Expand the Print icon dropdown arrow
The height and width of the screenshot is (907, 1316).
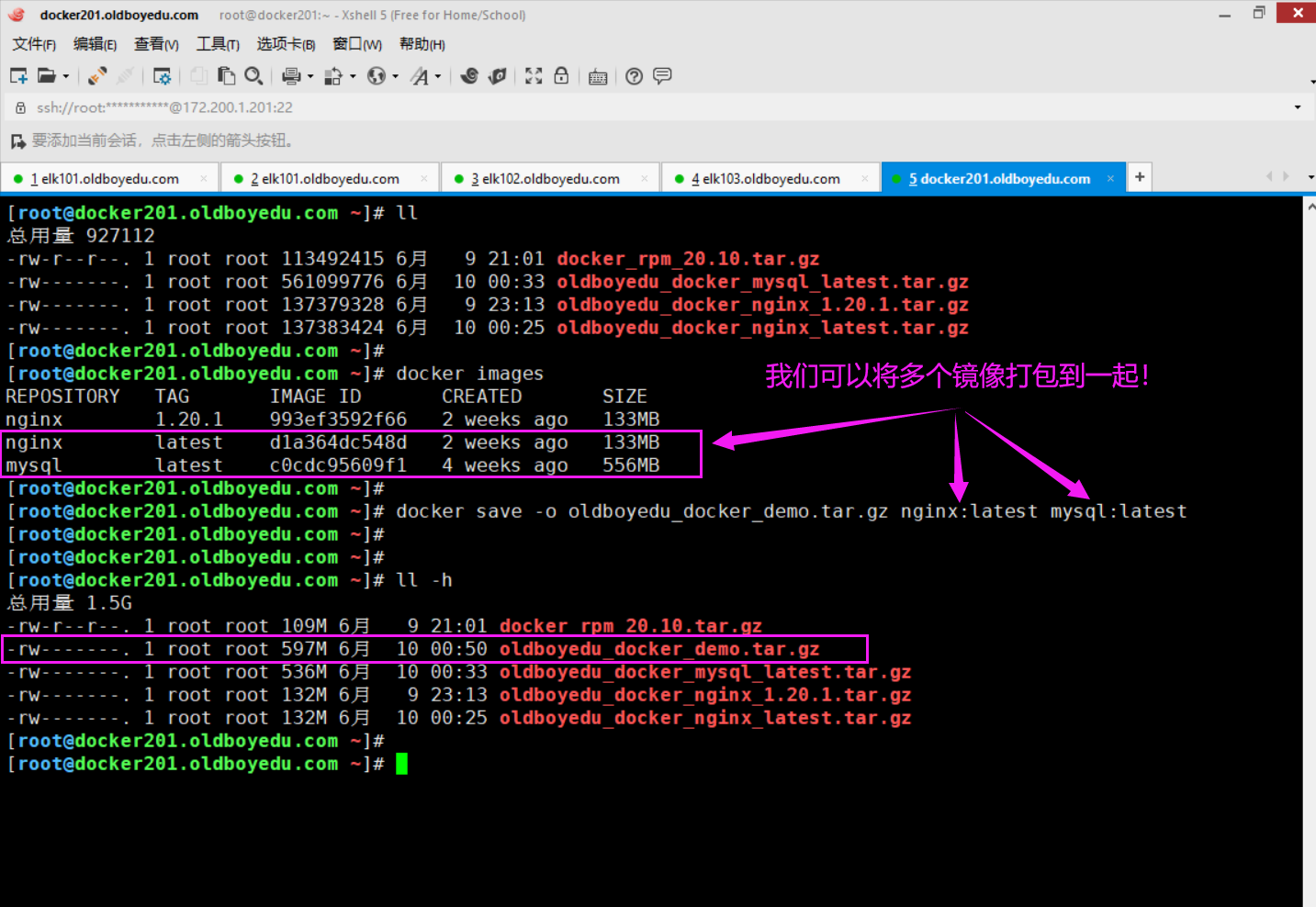[310, 77]
